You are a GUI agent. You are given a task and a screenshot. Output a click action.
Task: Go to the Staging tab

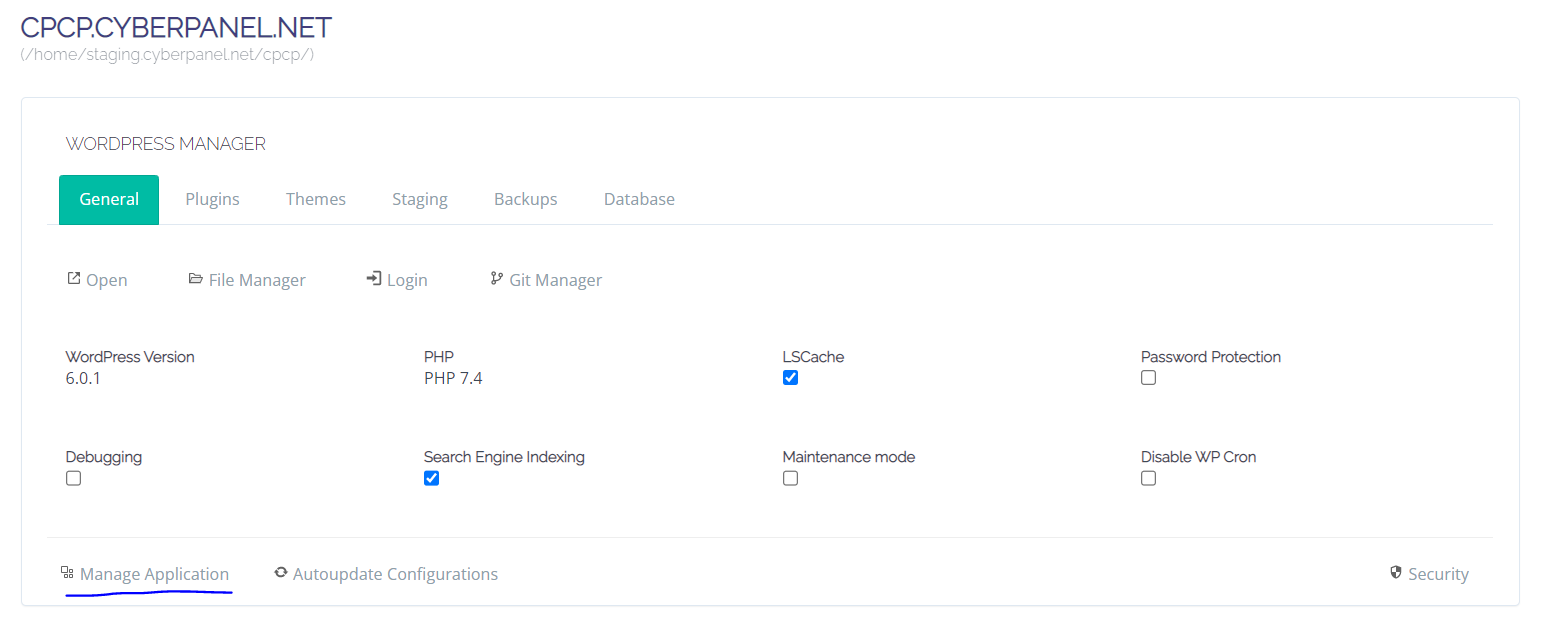(419, 199)
